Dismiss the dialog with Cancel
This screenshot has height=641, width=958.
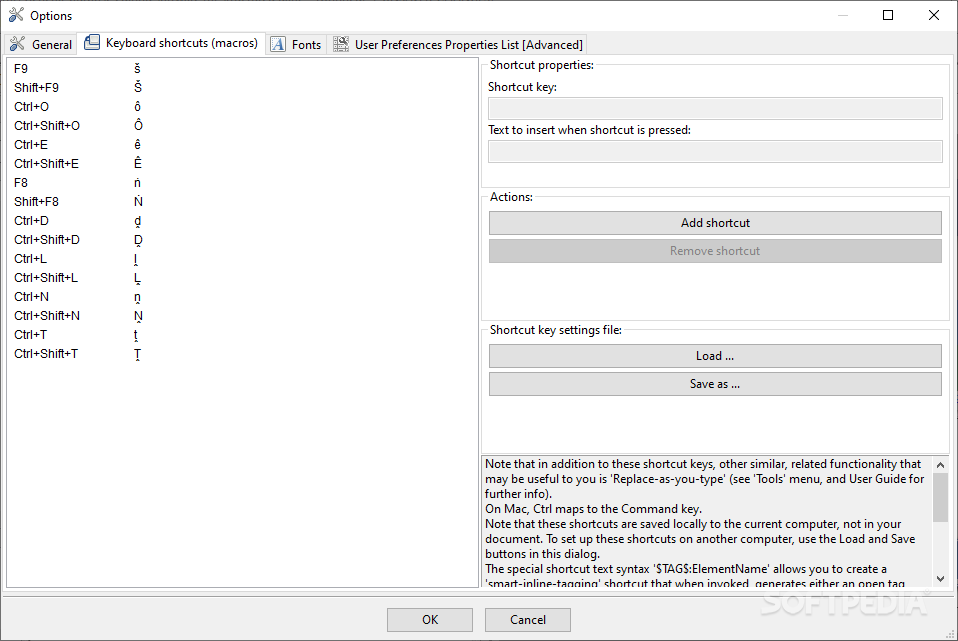(528, 620)
